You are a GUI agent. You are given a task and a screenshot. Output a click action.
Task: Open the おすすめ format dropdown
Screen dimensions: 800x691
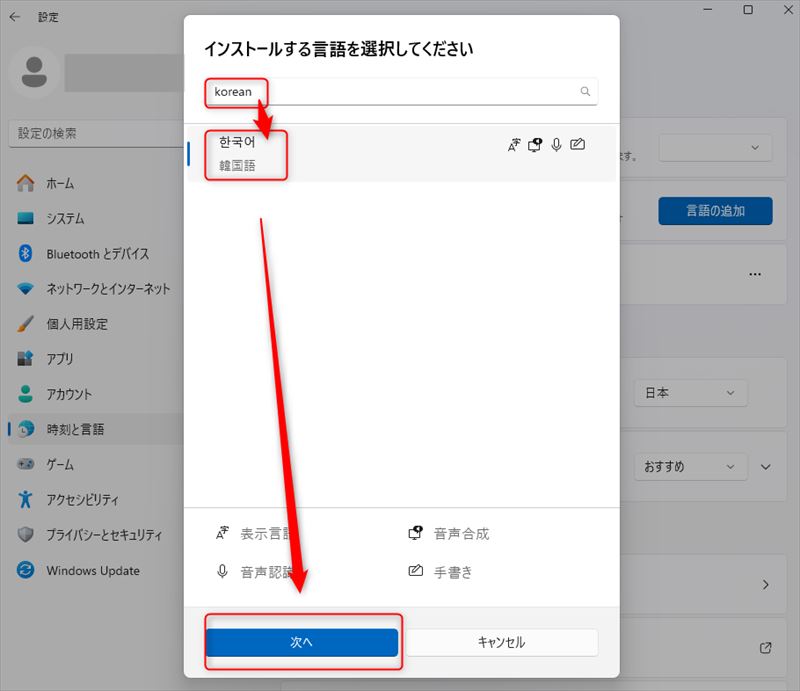(x=690, y=467)
